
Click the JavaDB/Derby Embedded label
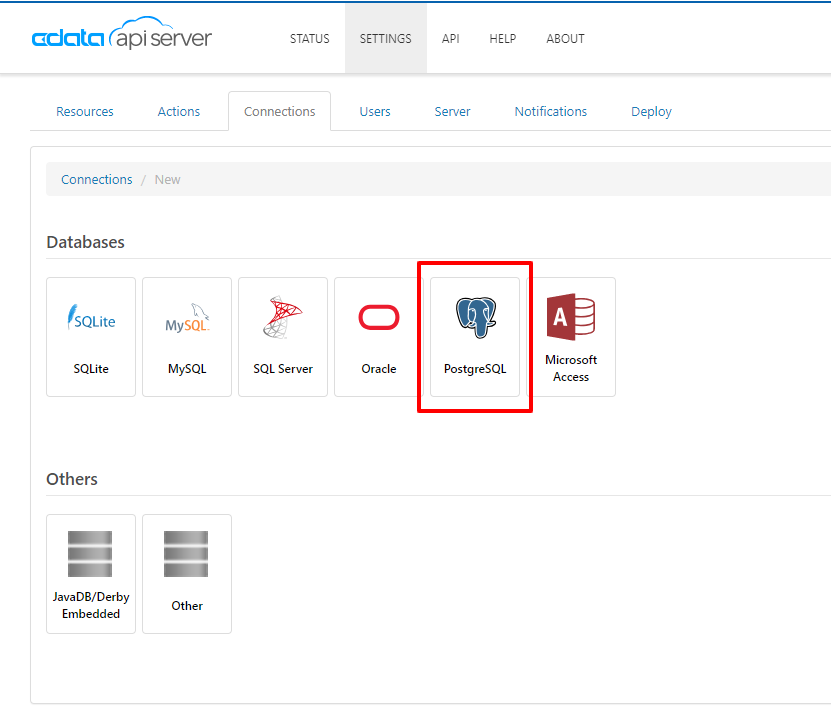91,605
